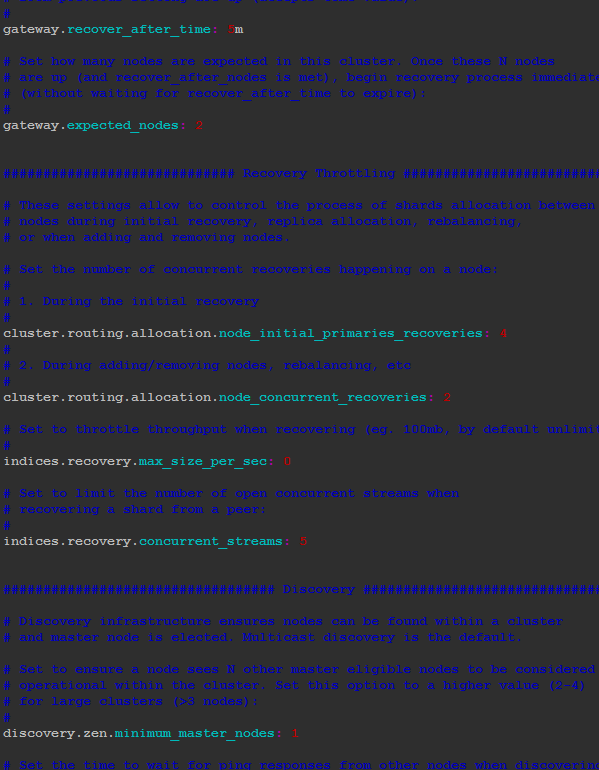Click the value 2 of expected_nodes
The image size is (599, 770).
pyautogui.click(x=199, y=126)
